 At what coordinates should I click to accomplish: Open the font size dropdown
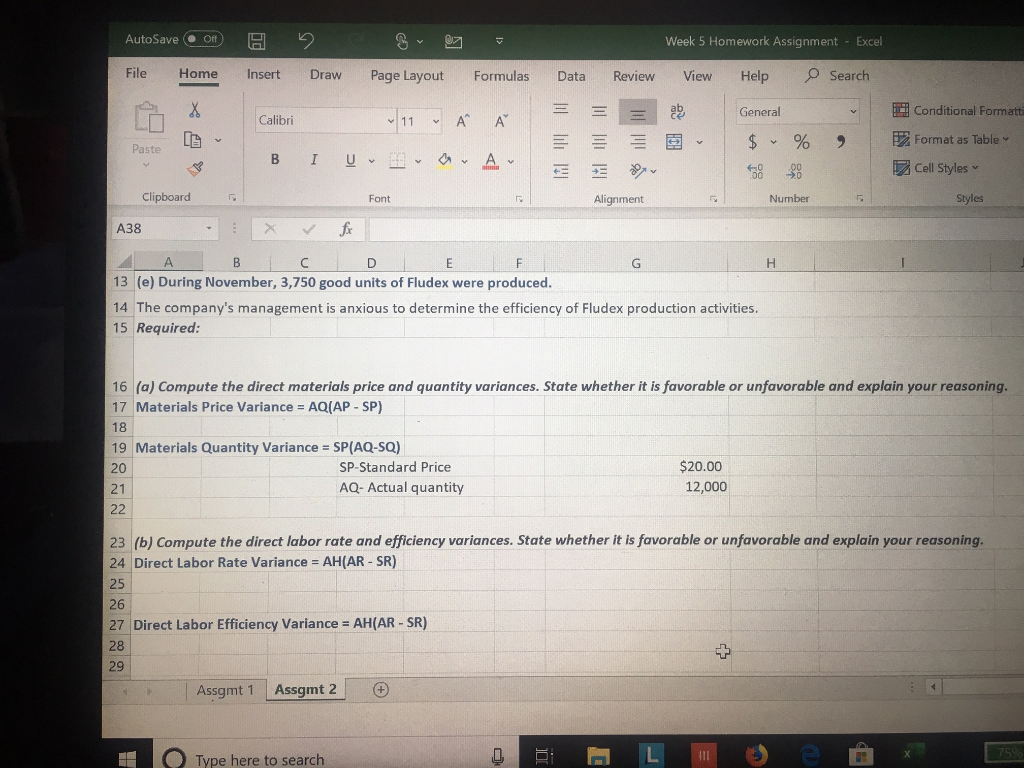tap(437, 120)
